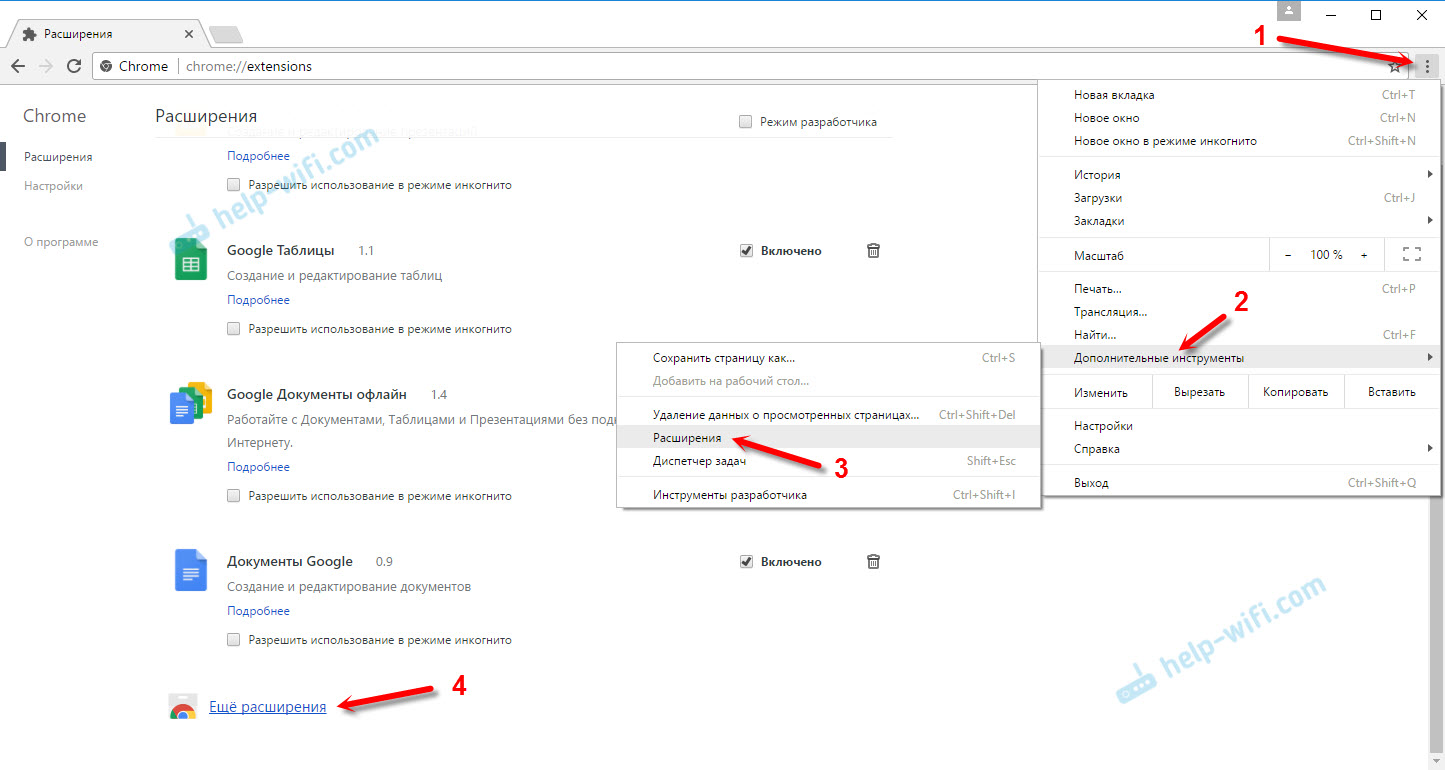Allow incognito mode for Документы Google

pyautogui.click(x=234, y=640)
